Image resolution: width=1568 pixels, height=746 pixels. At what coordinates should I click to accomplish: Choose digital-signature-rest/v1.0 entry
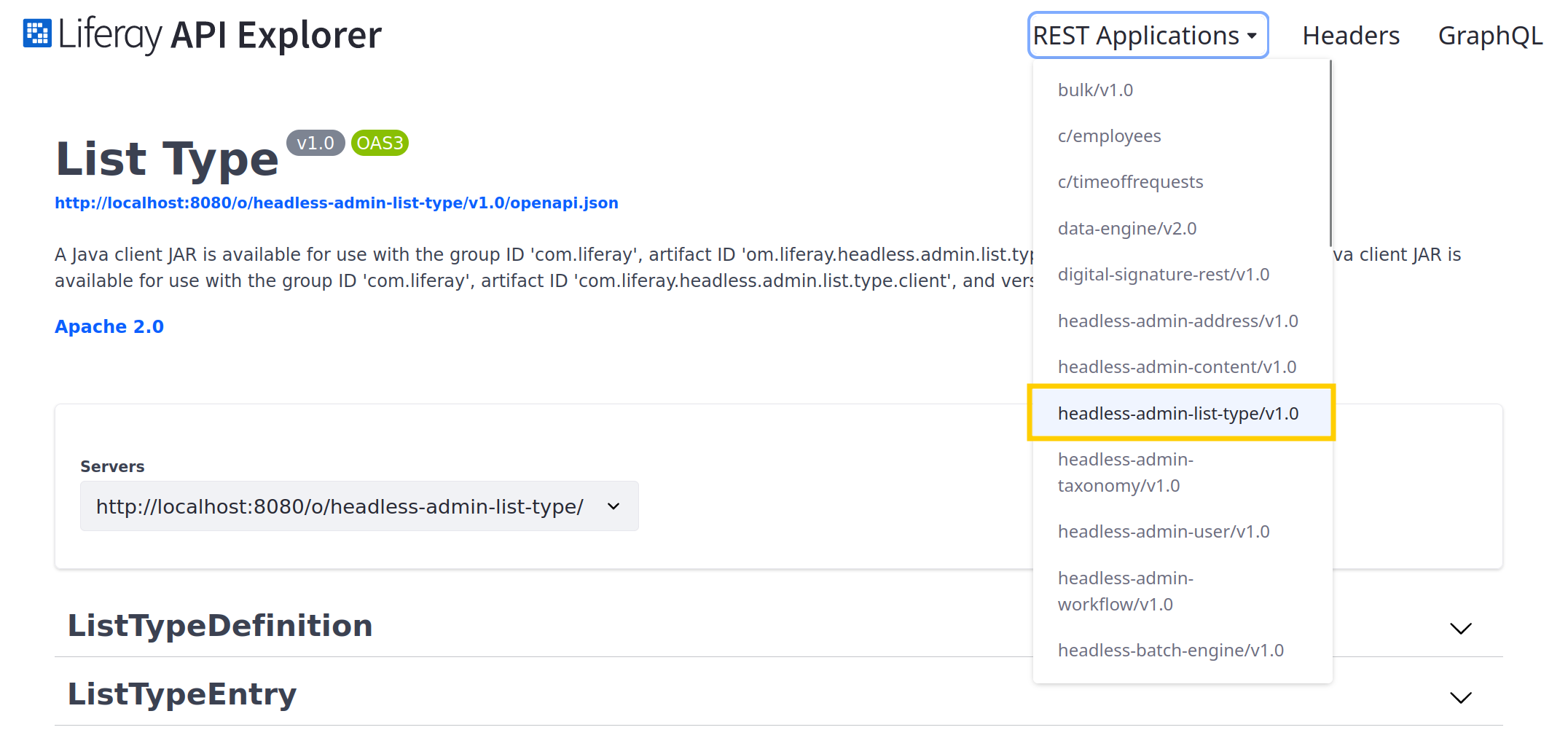1183,275
